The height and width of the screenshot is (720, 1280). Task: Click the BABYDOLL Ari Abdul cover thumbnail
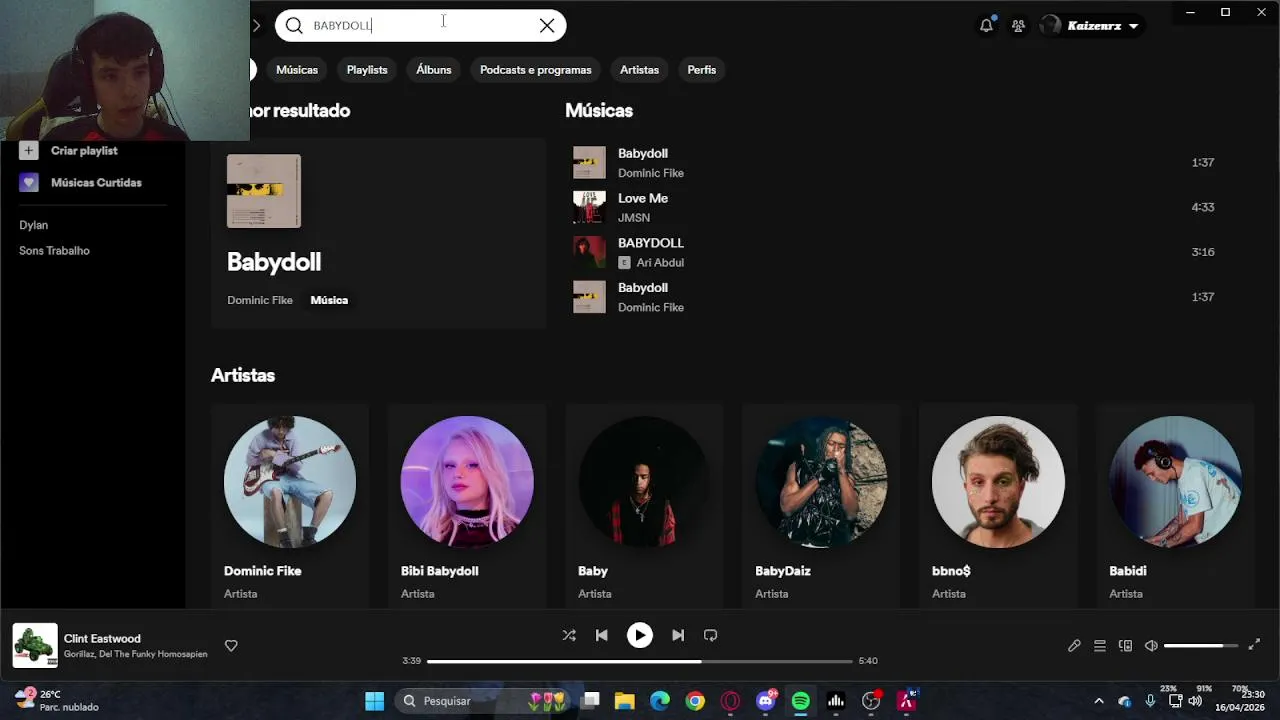(589, 252)
